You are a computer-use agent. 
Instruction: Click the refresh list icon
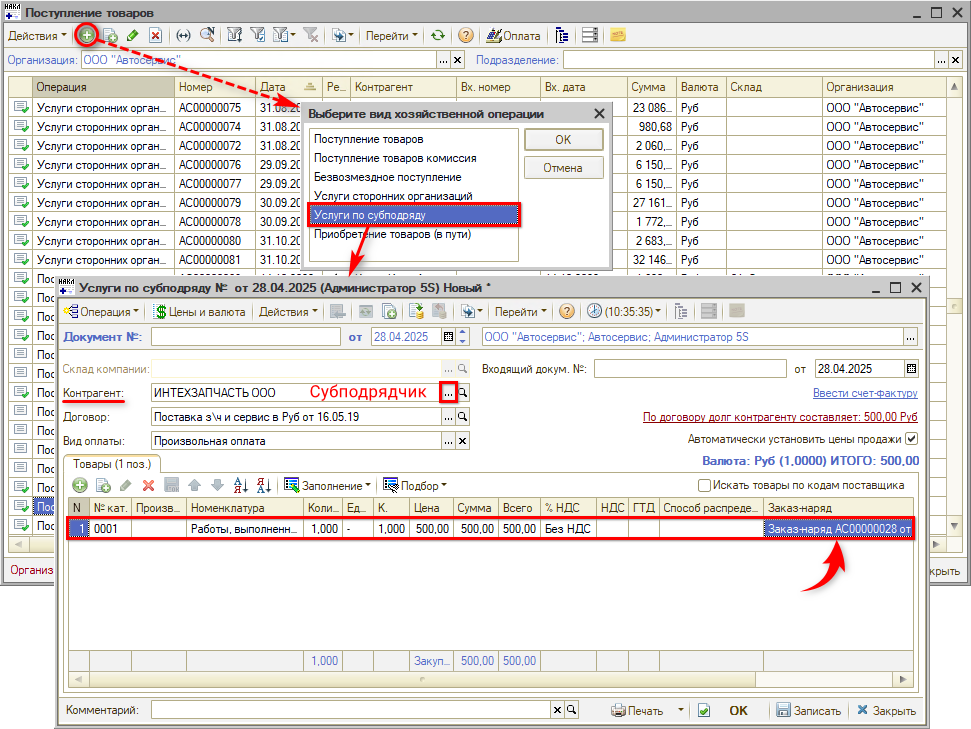pos(438,35)
